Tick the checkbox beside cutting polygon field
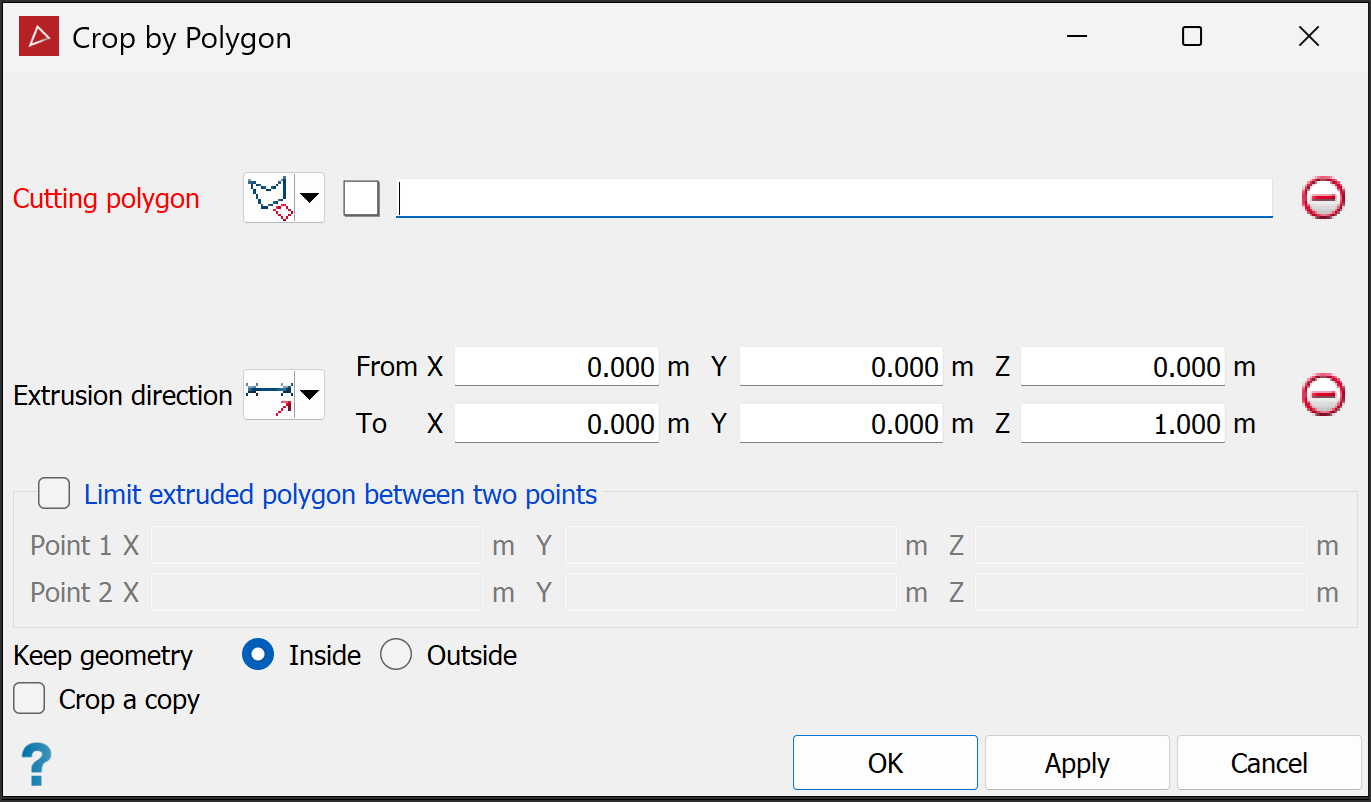Viewport: 1371px width, 802px height. 361,198
